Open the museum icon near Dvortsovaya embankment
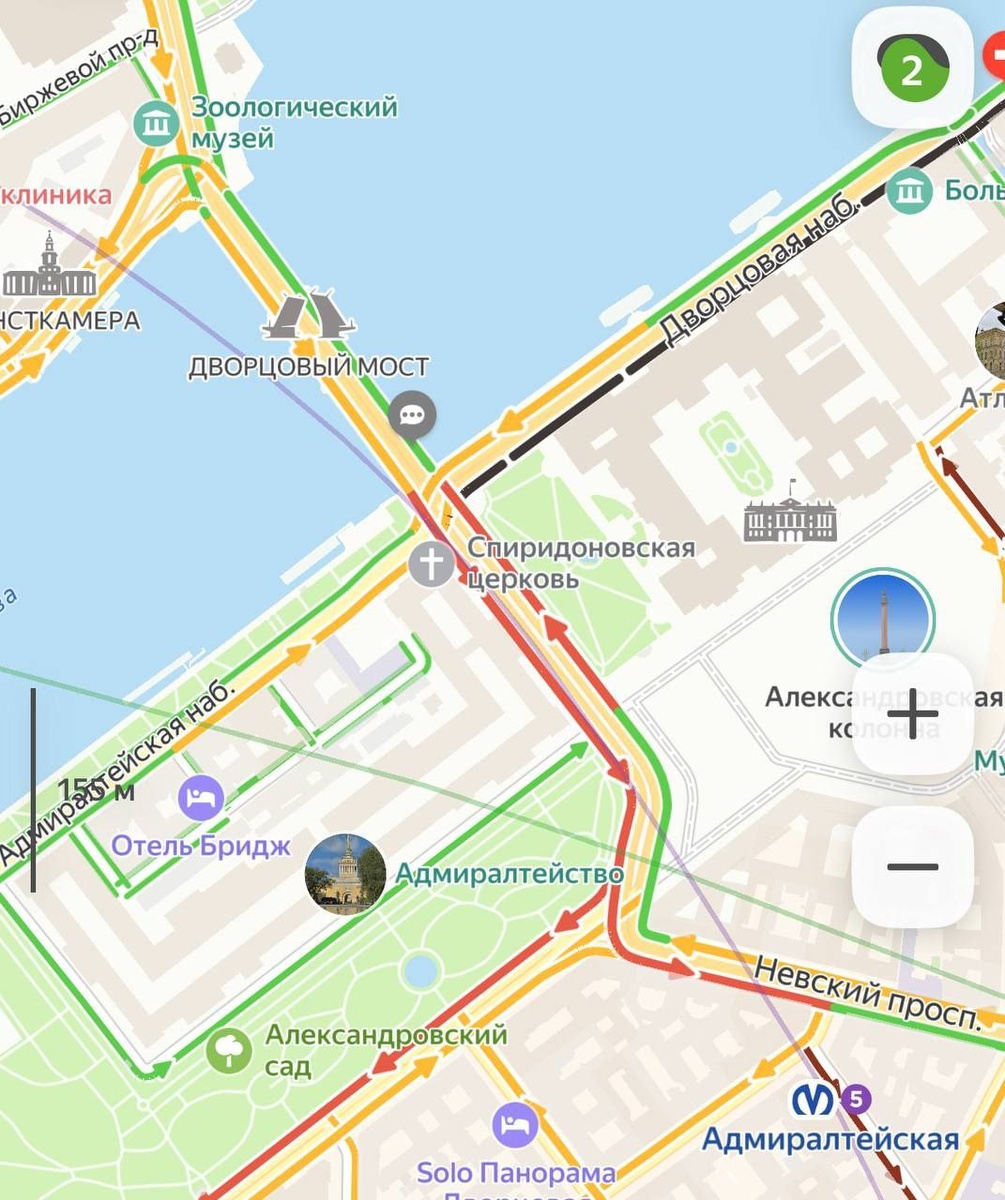The image size is (1005, 1200). point(910,190)
